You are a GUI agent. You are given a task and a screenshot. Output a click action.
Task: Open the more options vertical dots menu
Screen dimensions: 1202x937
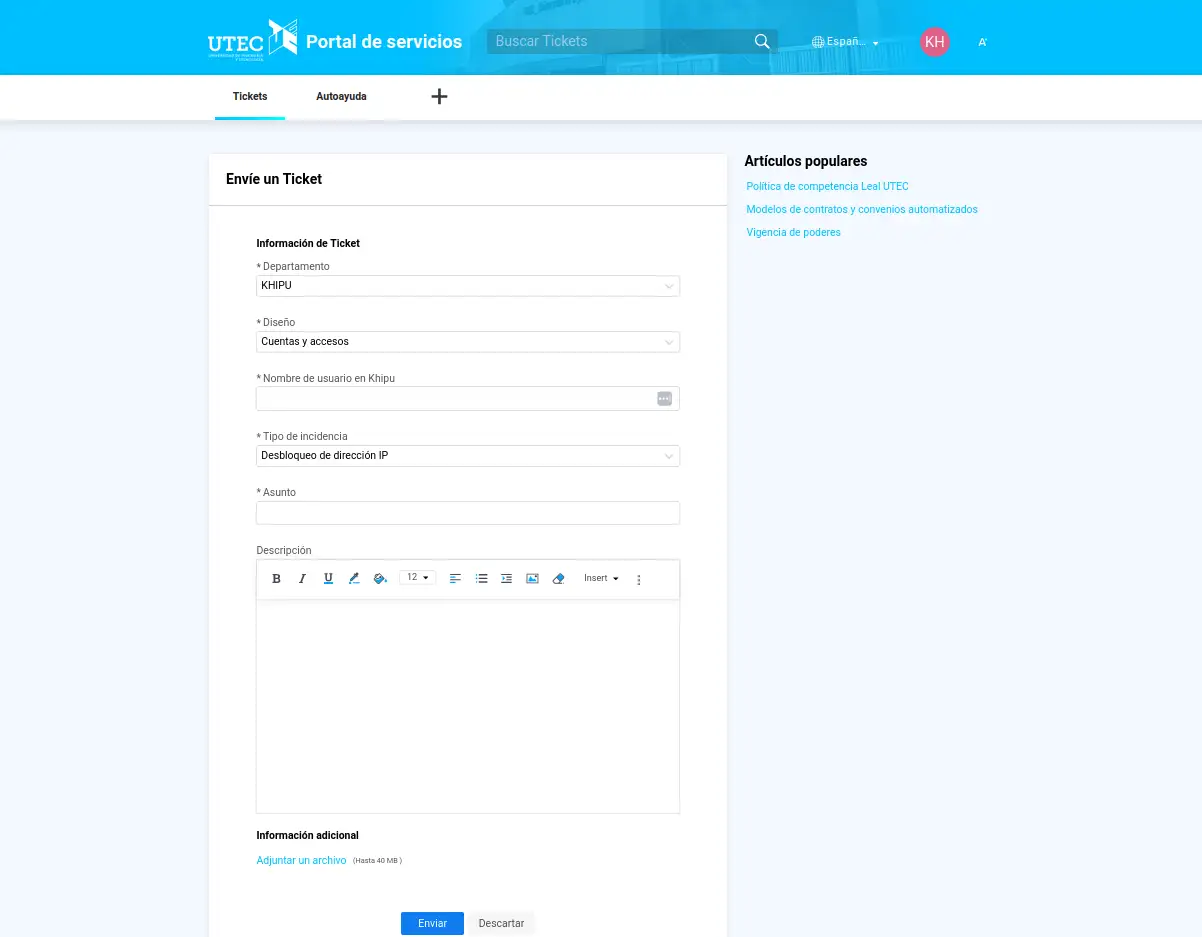coord(639,580)
